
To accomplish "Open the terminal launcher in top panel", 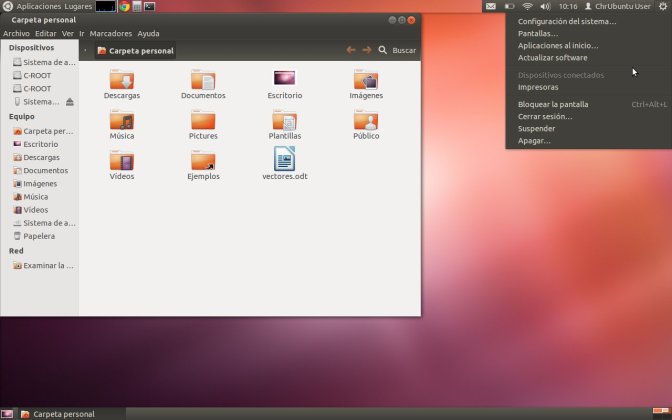I will (x=149, y=6).
